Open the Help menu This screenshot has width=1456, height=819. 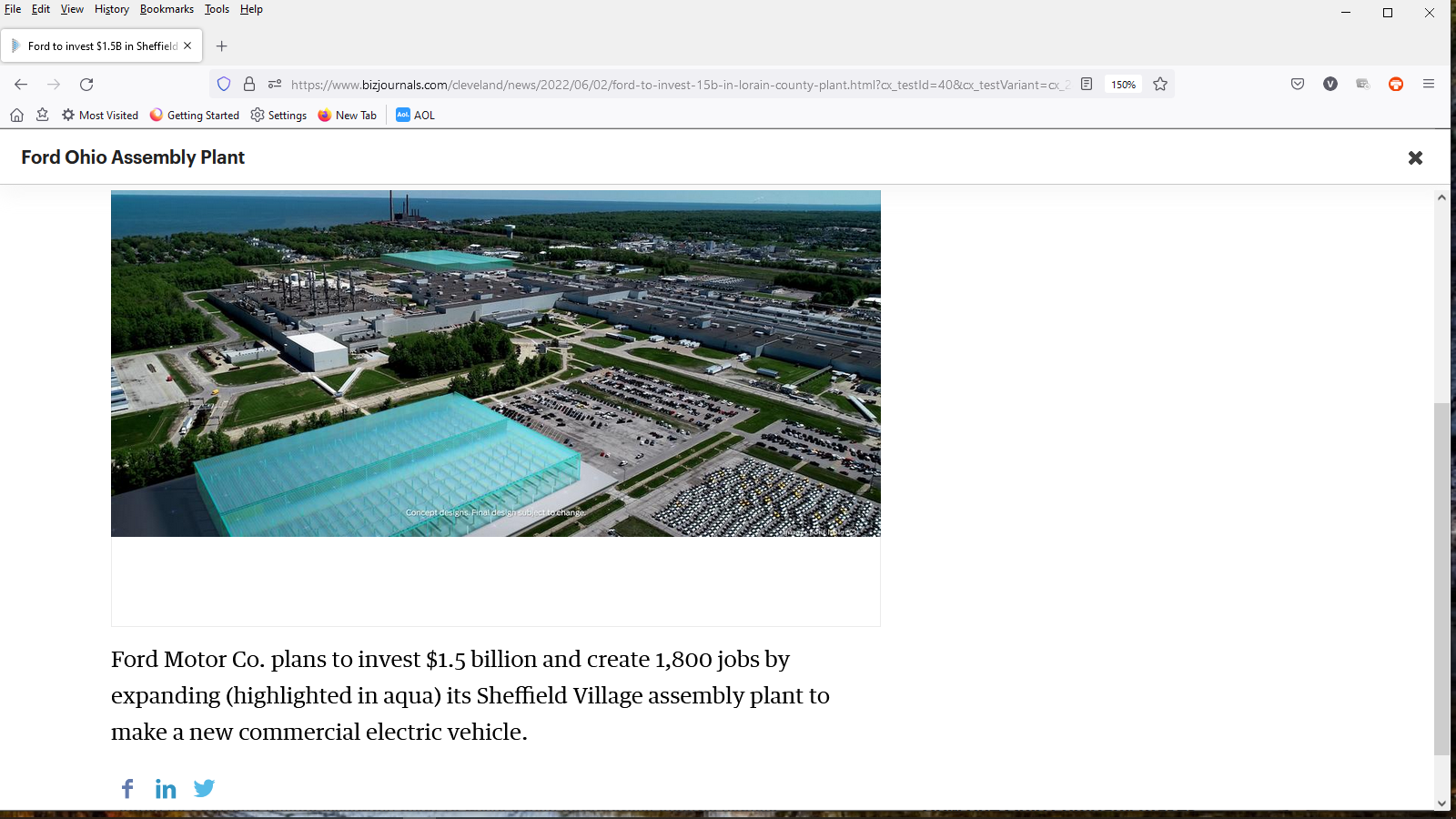[251, 9]
